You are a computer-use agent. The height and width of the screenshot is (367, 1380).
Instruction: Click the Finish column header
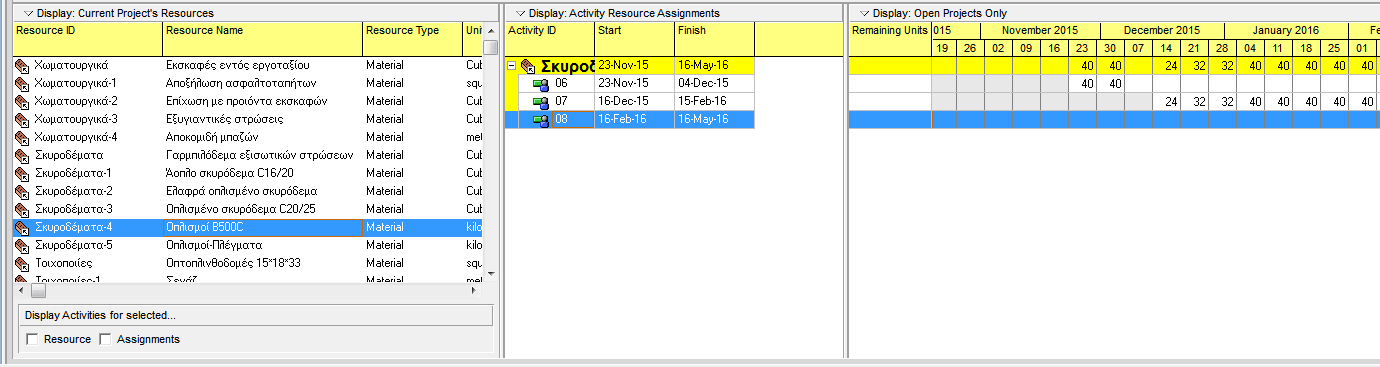click(x=714, y=39)
